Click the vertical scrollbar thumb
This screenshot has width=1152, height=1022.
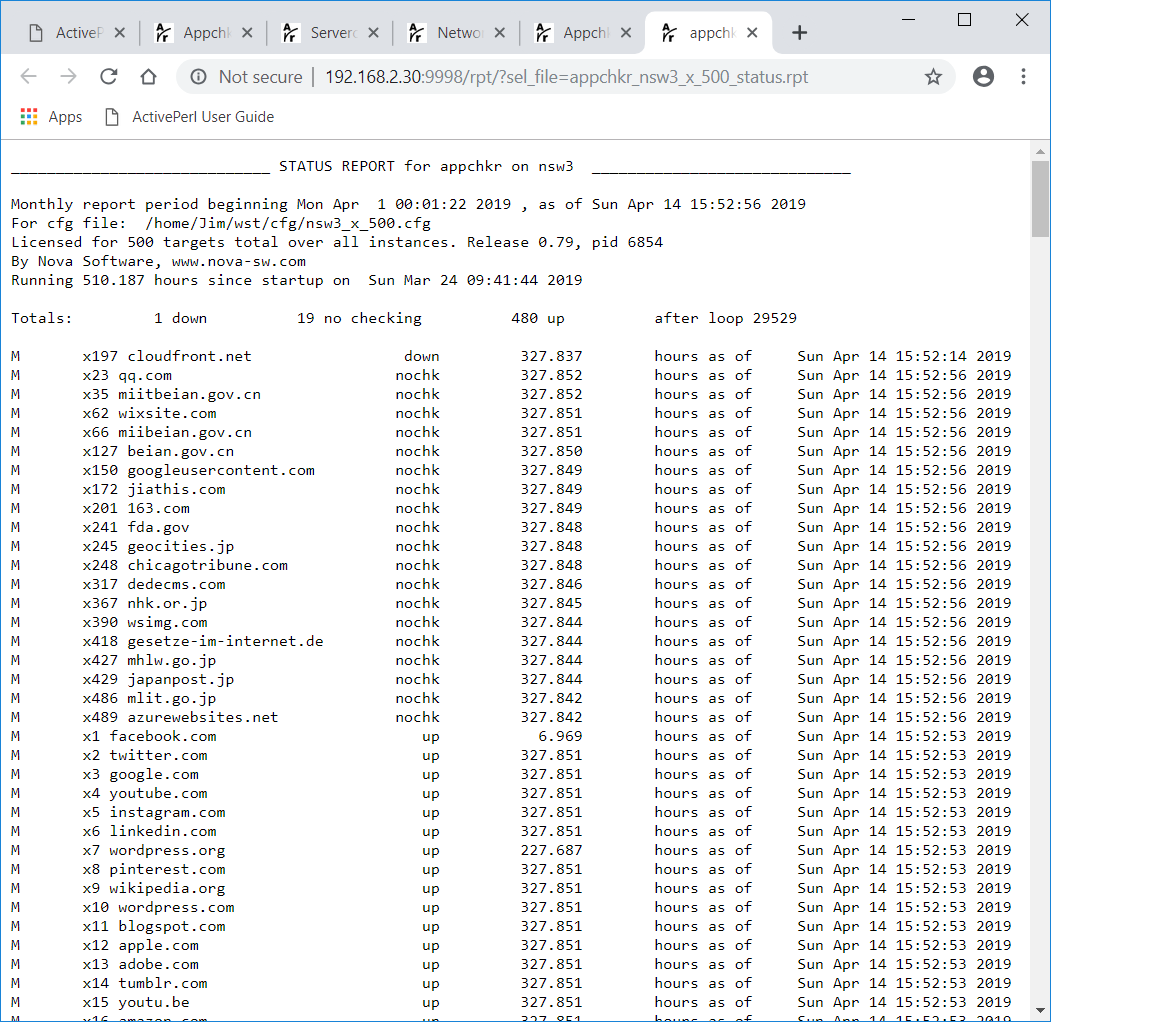[x=1040, y=198]
